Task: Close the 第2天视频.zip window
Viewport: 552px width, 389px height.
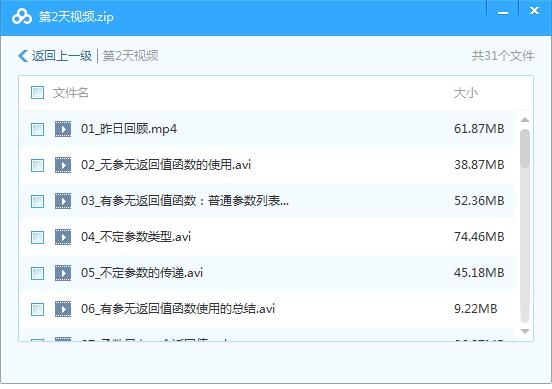Action: 534,11
